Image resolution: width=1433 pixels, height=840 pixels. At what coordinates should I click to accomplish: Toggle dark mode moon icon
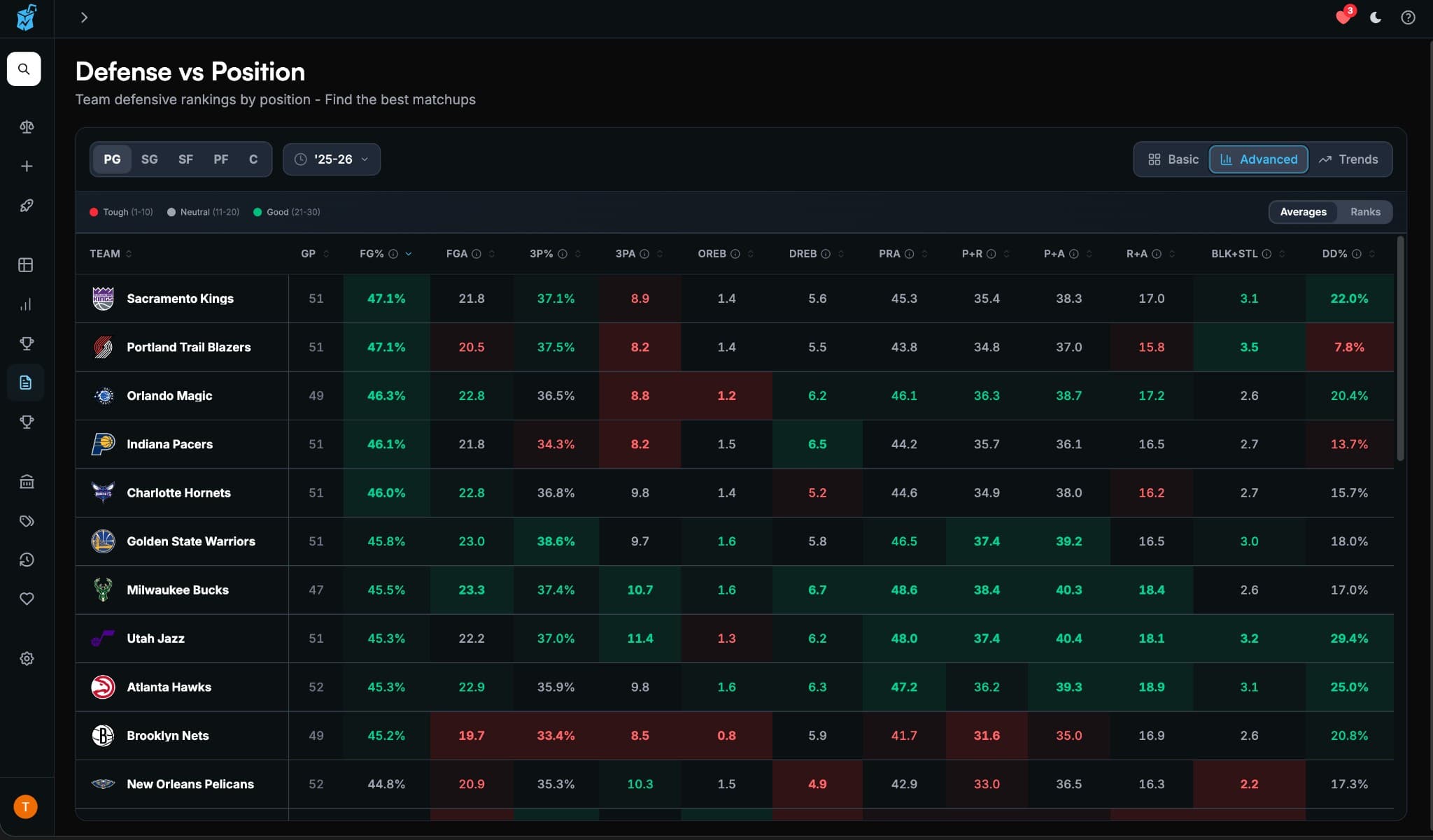(1376, 17)
